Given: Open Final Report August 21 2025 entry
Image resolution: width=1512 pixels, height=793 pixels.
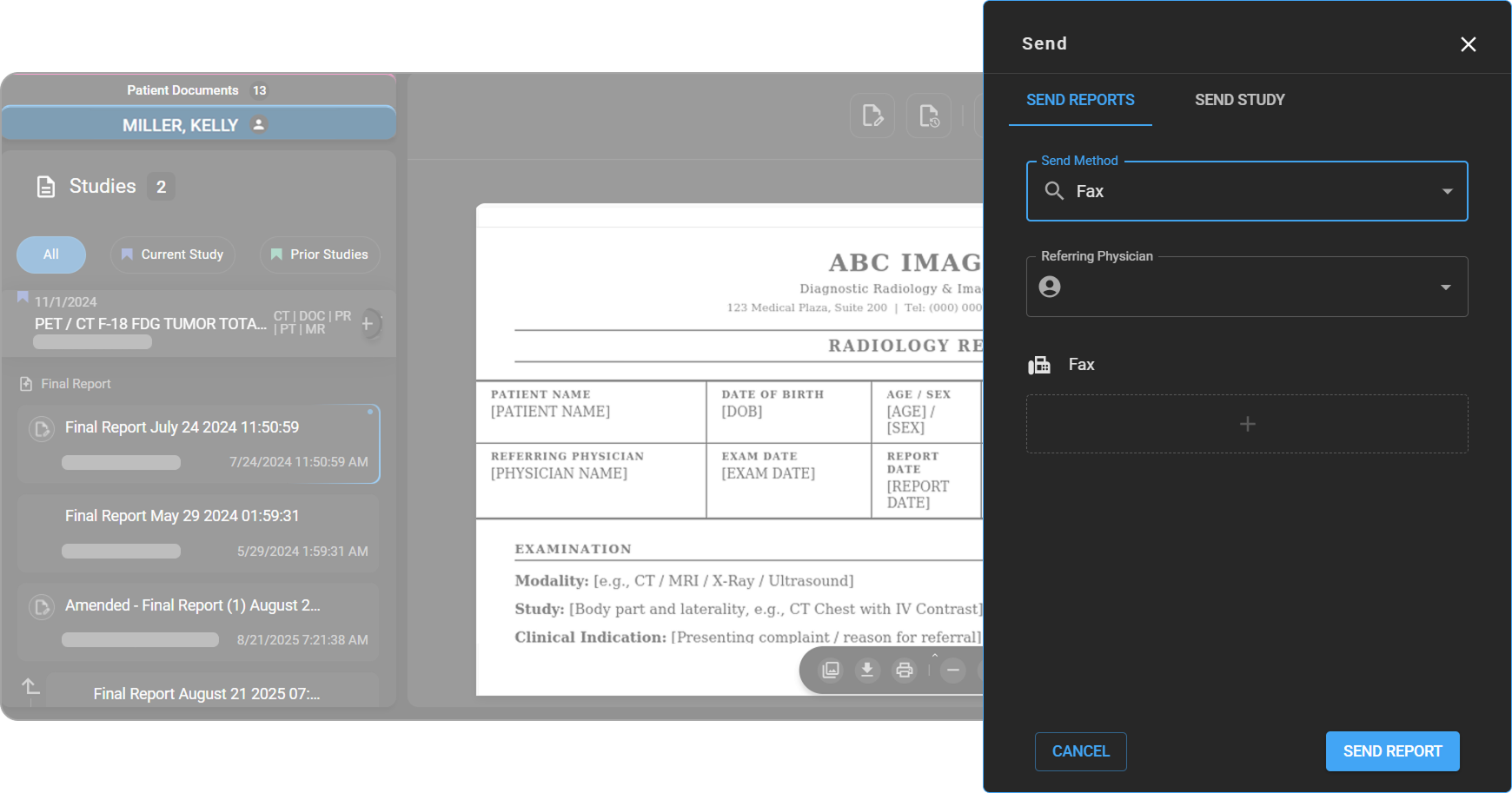Looking at the screenshot, I should pos(212,691).
